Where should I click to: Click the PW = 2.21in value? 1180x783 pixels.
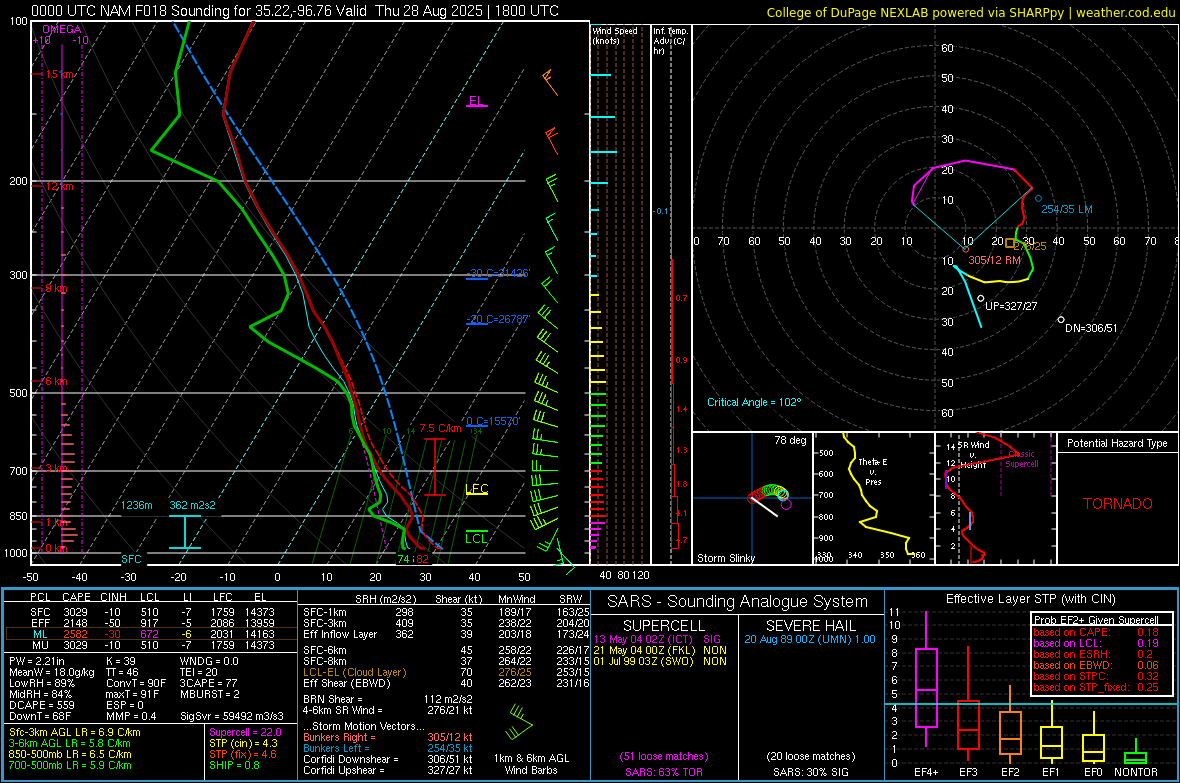click(x=39, y=661)
